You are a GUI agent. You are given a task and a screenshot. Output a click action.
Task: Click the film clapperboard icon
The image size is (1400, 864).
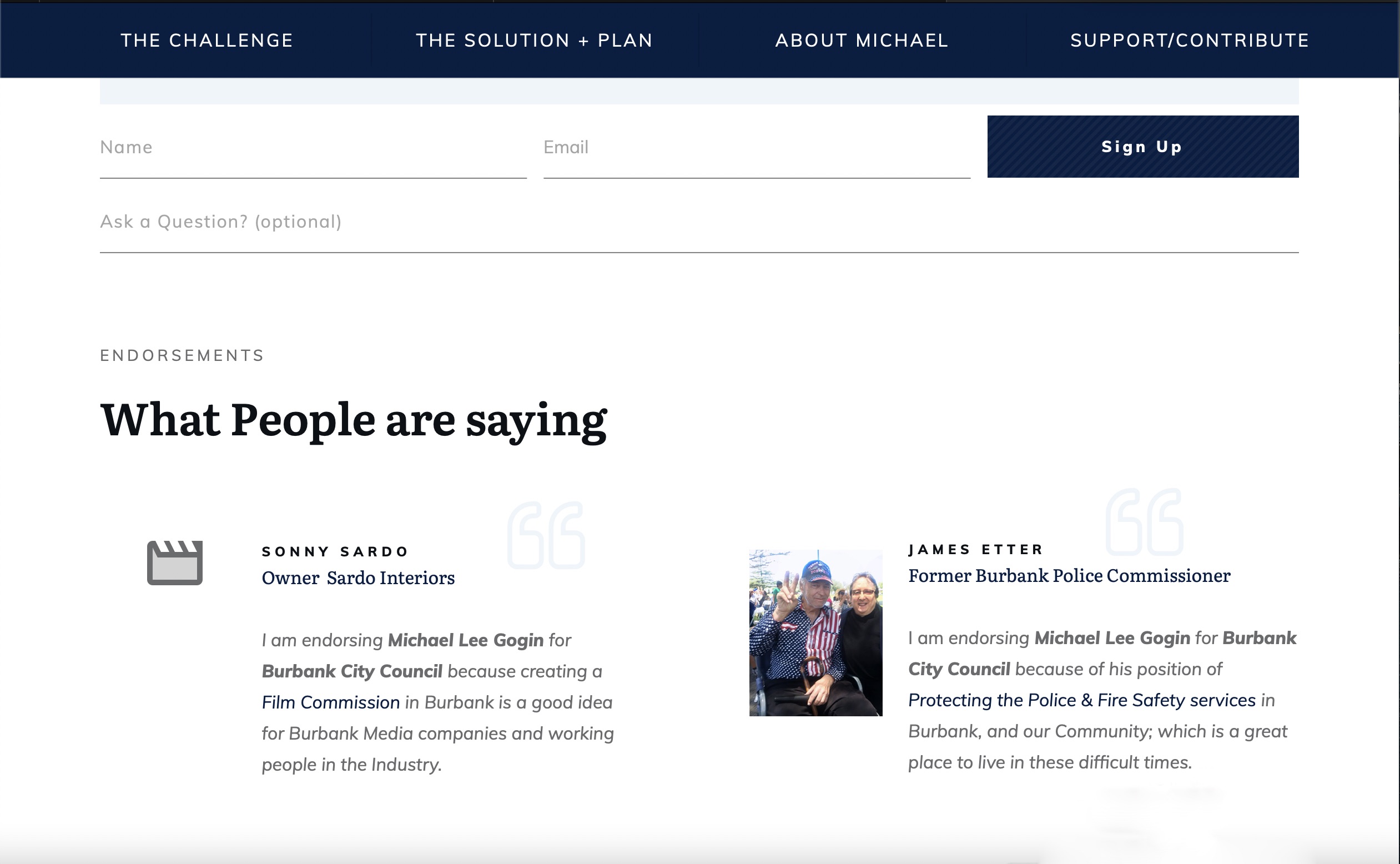pyautogui.click(x=175, y=562)
